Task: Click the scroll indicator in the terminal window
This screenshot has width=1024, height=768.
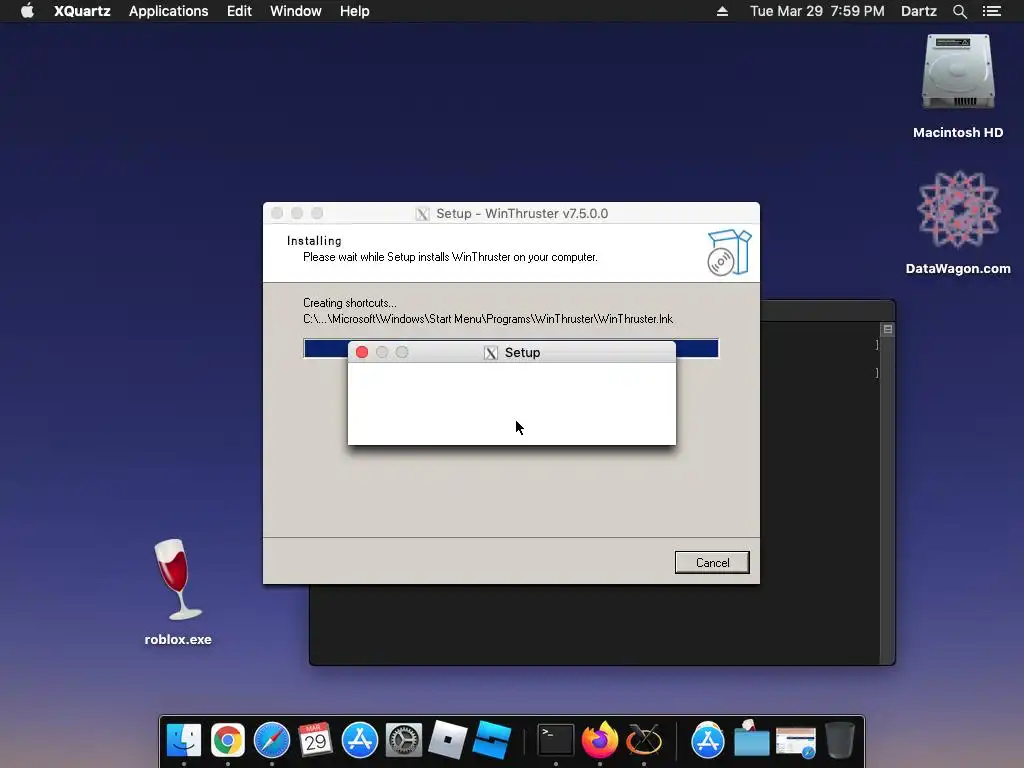Action: coord(888,329)
